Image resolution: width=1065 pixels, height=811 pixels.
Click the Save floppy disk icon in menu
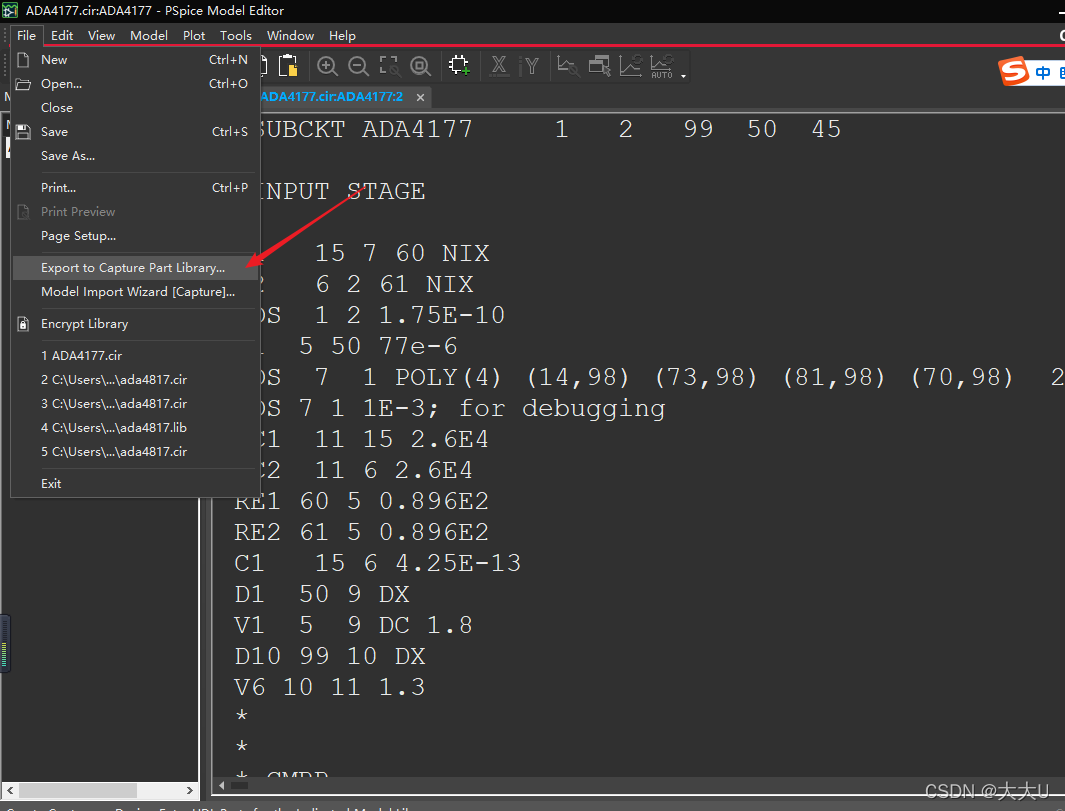point(23,132)
